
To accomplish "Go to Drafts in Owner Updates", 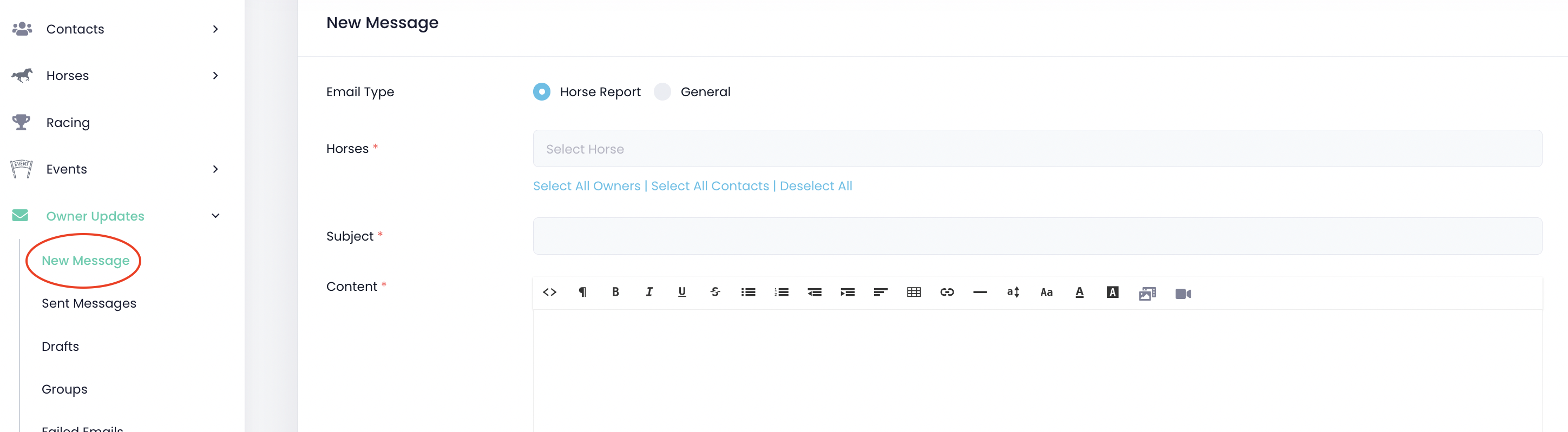I will click(x=60, y=346).
